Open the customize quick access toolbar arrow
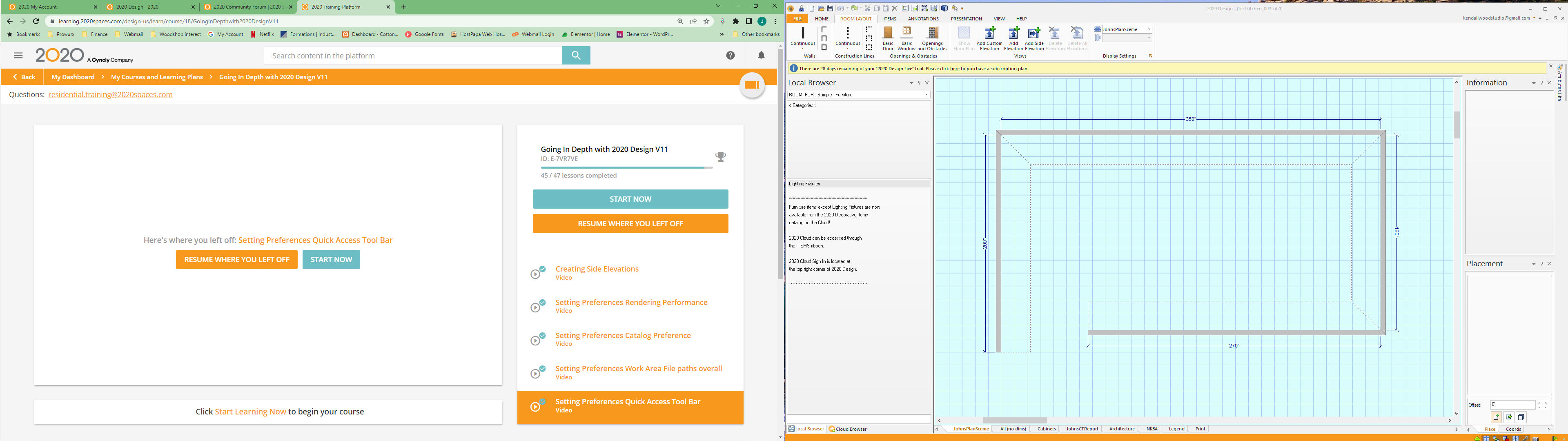Viewport: 1568px width, 441px height. coord(962,9)
